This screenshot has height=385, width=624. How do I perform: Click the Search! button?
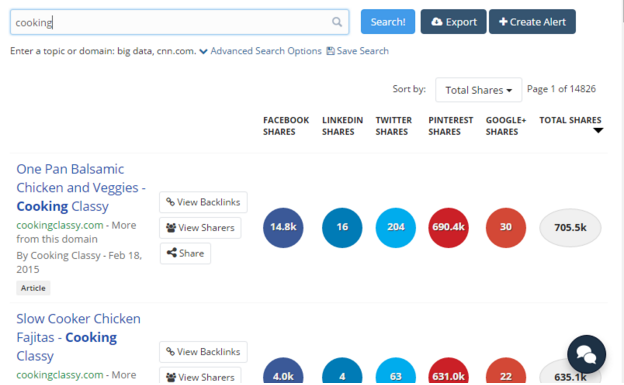(x=388, y=22)
